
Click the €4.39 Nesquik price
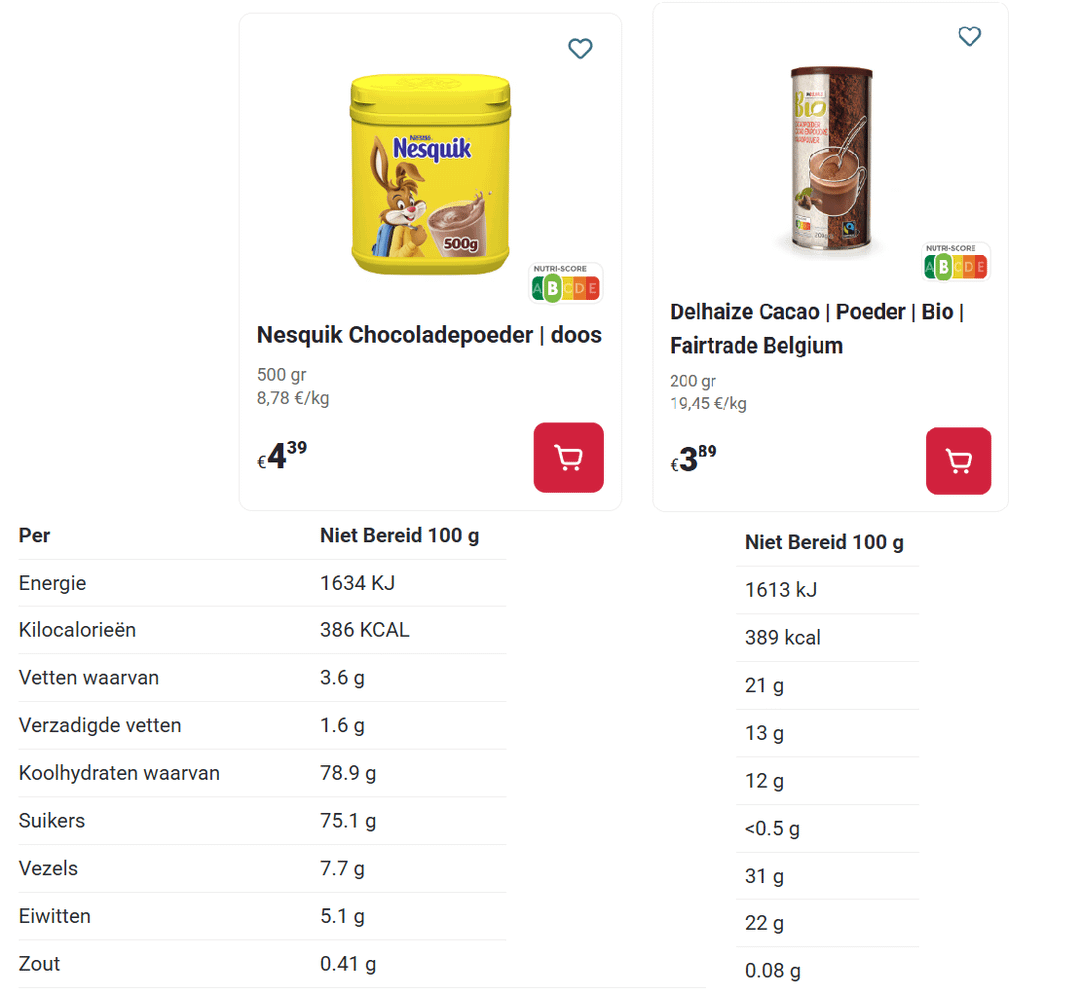283,456
